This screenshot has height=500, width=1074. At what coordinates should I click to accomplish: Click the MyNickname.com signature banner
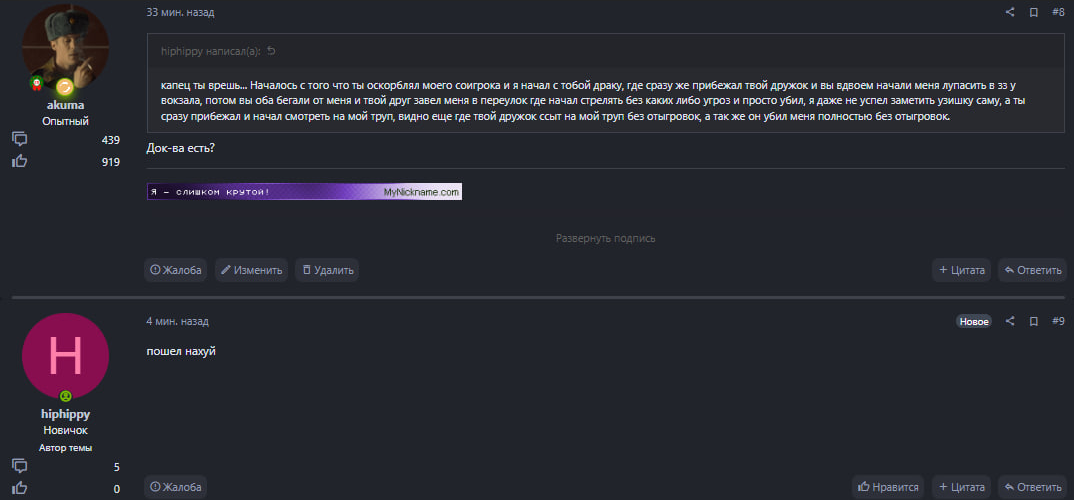pyautogui.click(x=304, y=192)
